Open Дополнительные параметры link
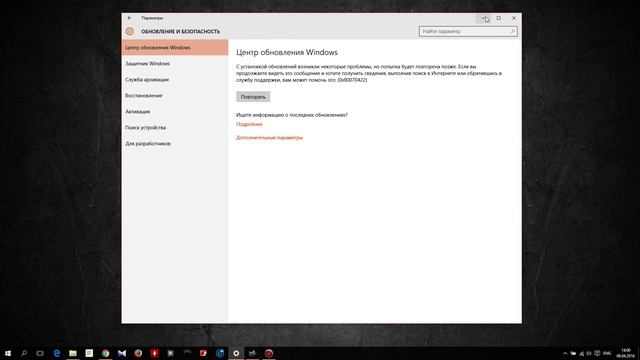 [269, 138]
